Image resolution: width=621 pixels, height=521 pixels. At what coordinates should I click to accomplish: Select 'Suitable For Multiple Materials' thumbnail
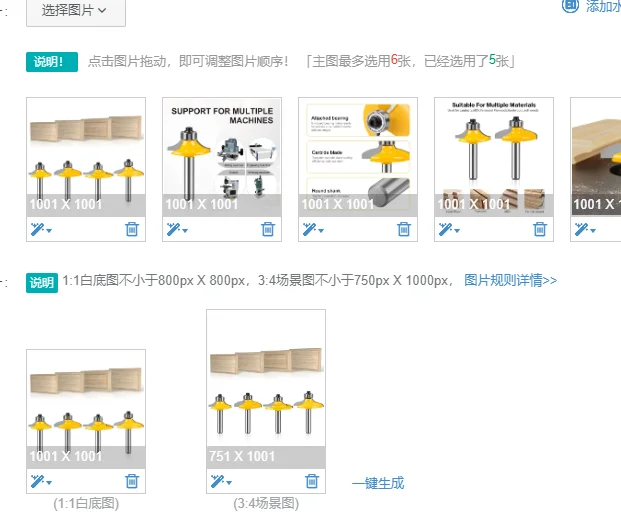494,157
